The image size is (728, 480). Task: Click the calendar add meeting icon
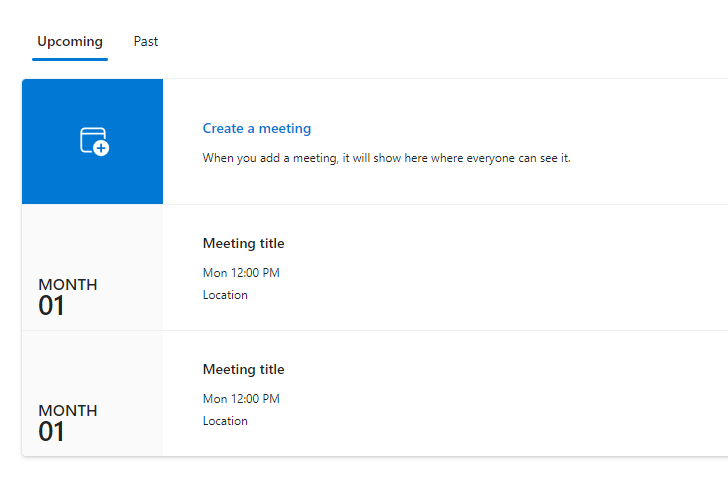[93, 141]
